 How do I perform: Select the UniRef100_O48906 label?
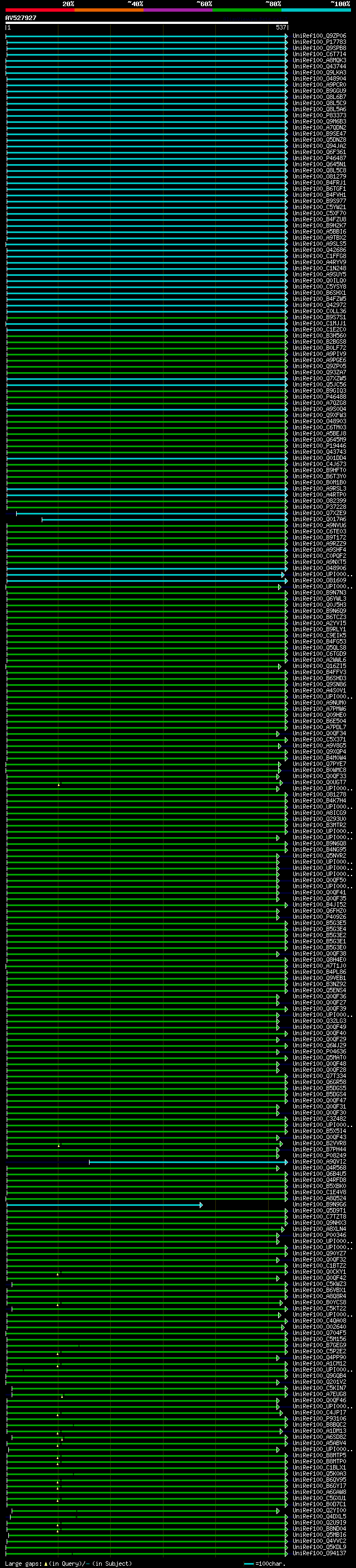(319, 568)
